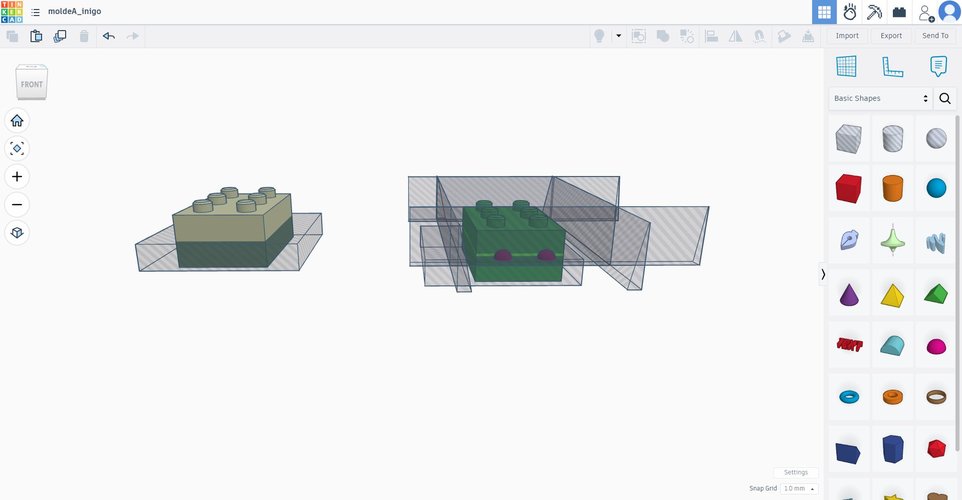
Task: Click the design name moldeA_inigo
Action: (74, 12)
